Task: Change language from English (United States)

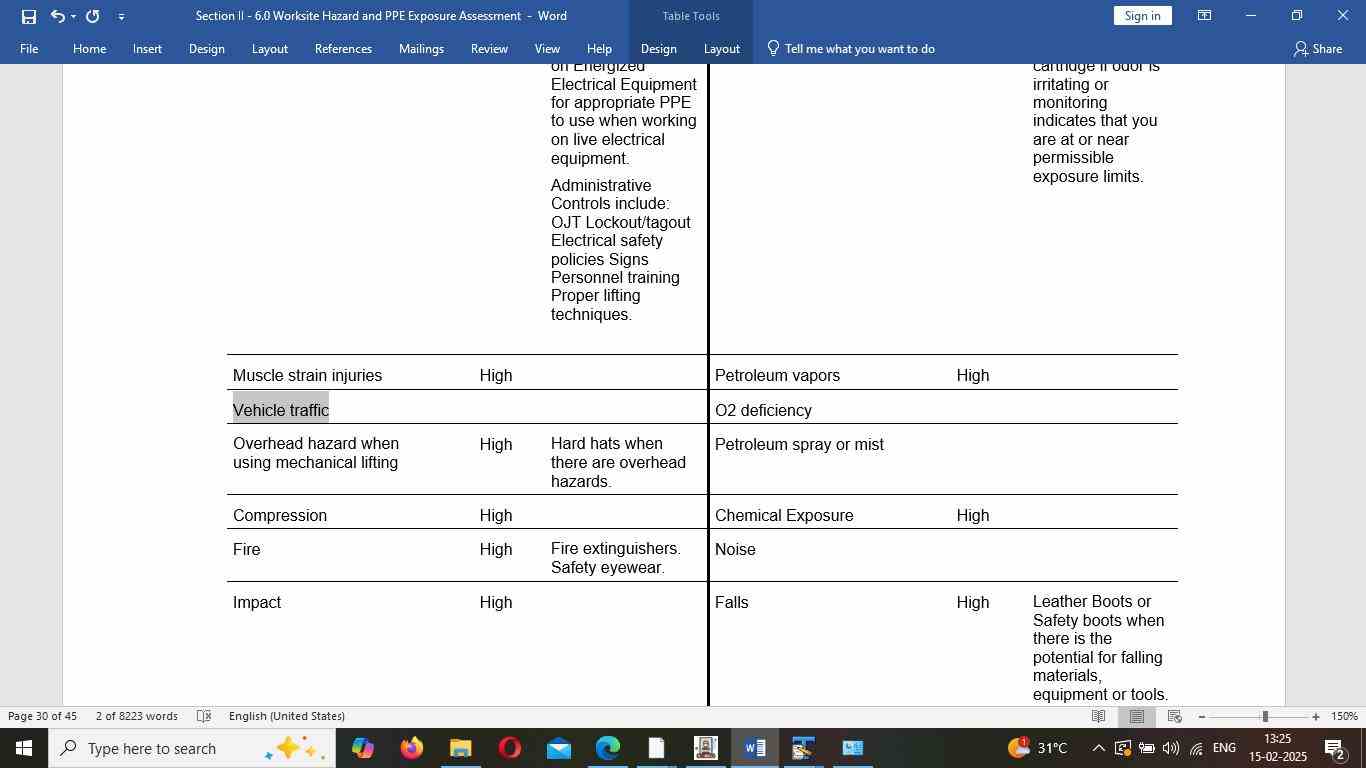Action: click(x=287, y=716)
